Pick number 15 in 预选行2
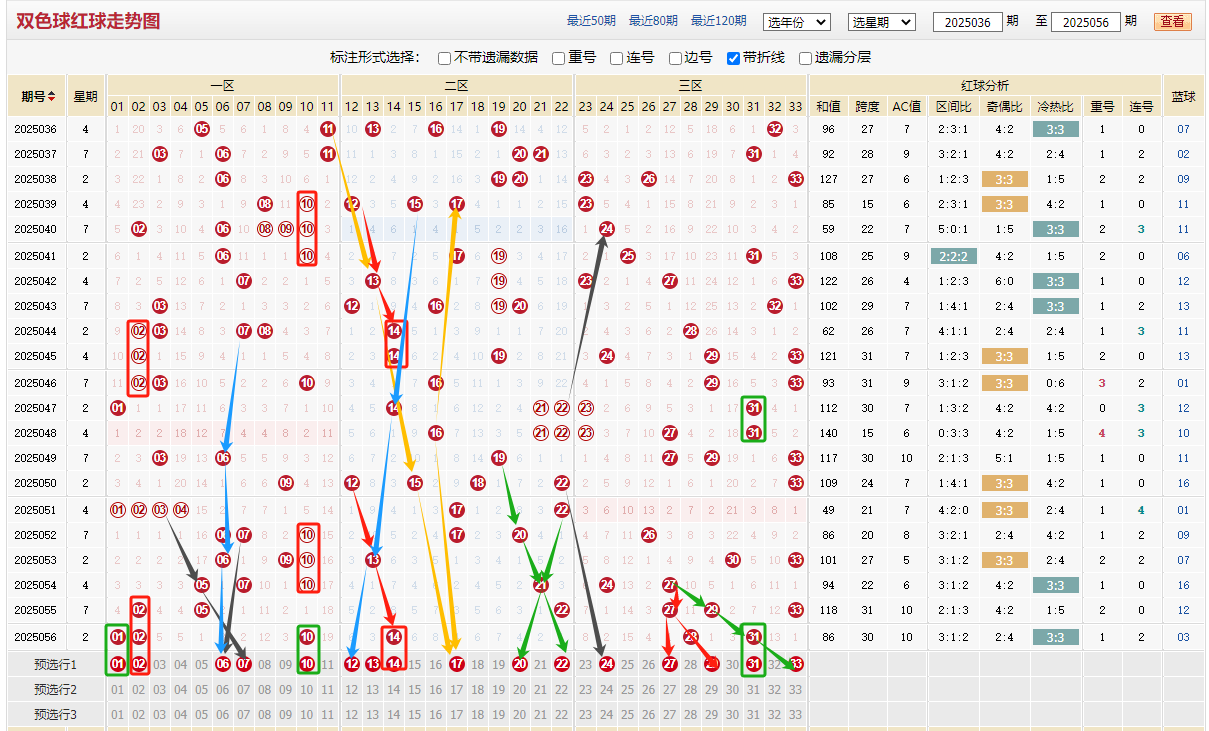 (x=415, y=689)
